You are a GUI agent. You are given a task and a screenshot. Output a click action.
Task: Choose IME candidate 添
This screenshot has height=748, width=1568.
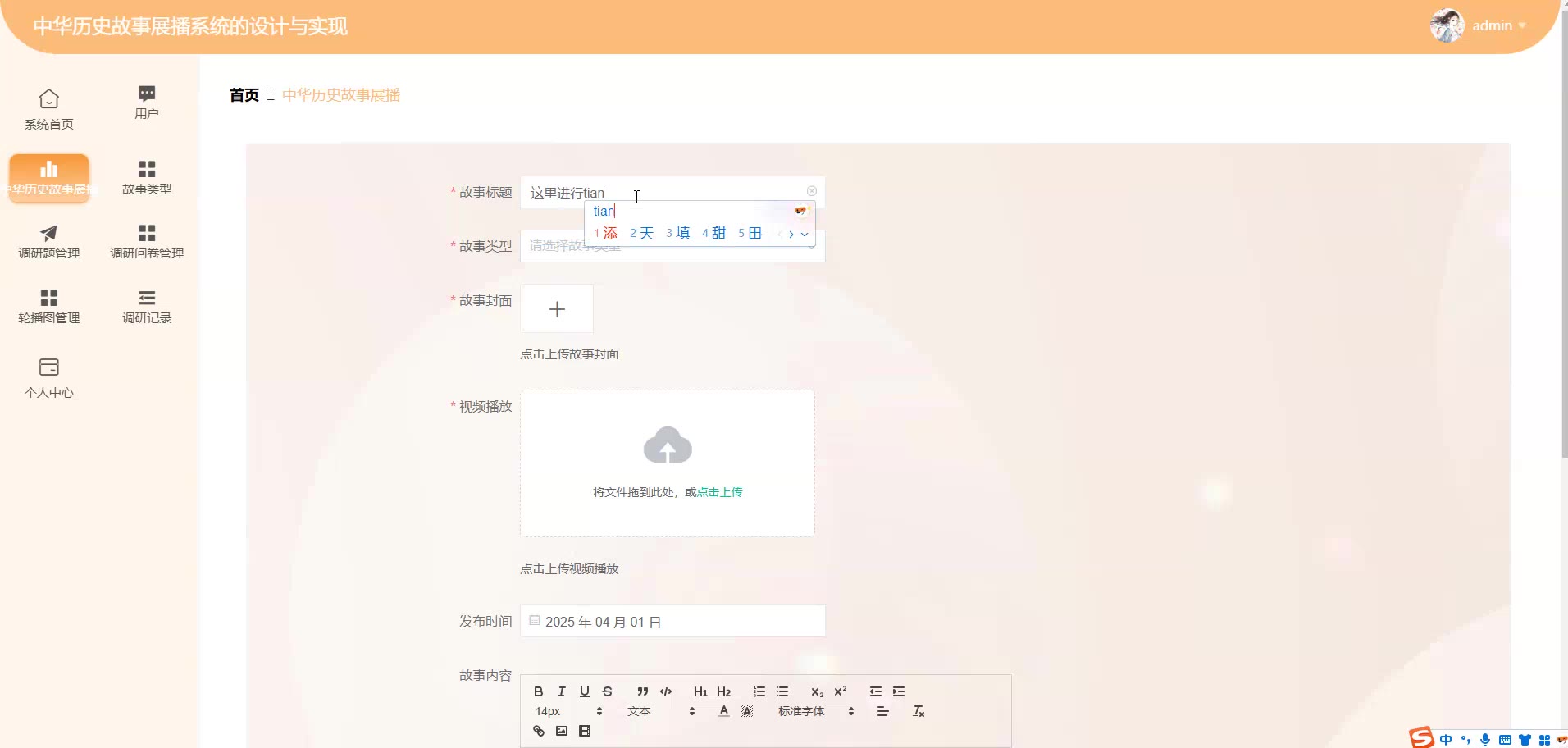(x=605, y=234)
